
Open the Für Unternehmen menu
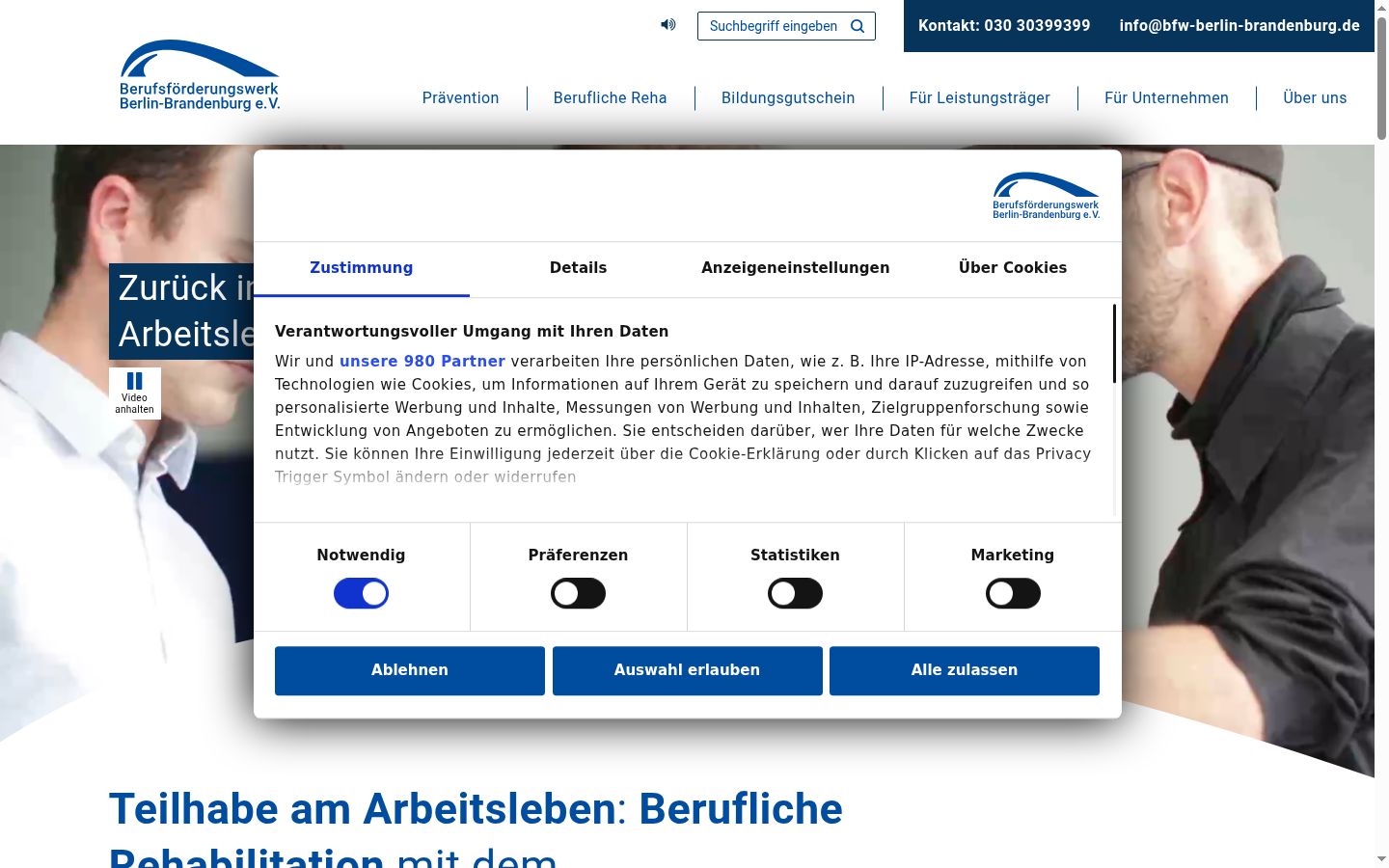coord(1167,98)
